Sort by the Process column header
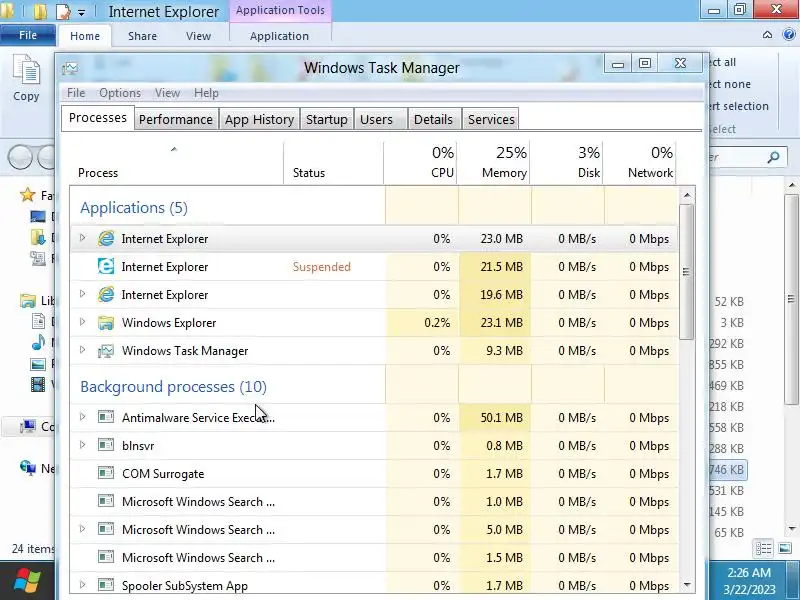The width and height of the screenshot is (800, 600). [176, 163]
